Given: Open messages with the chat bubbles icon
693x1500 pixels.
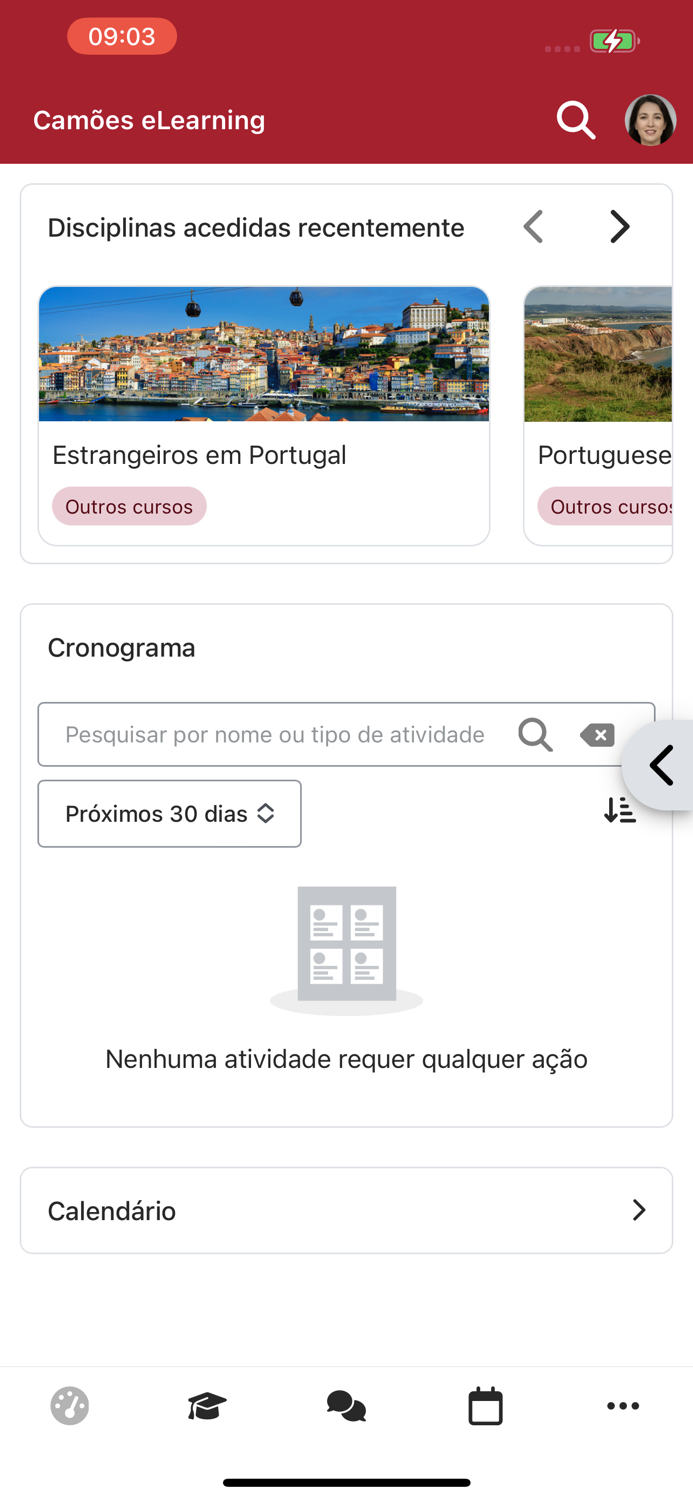Looking at the screenshot, I should [346, 1405].
